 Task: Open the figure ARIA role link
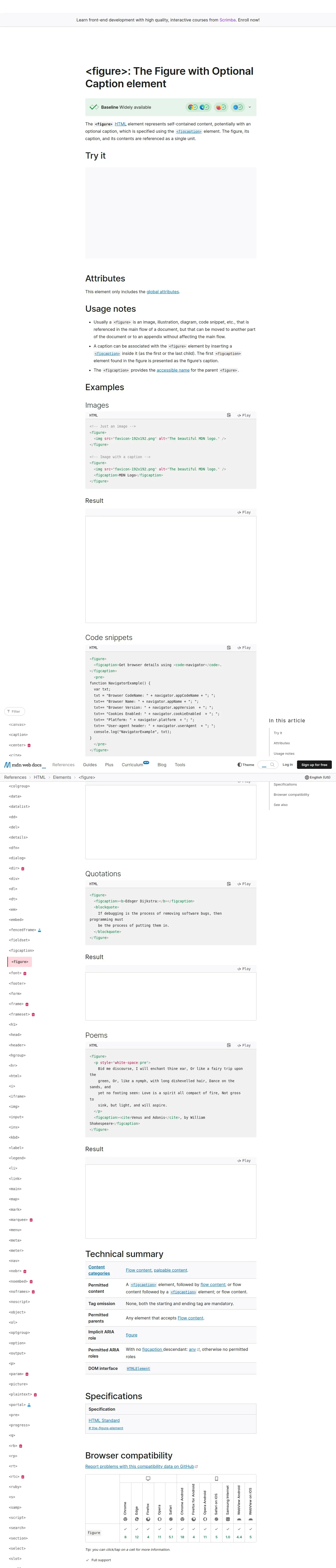click(x=132, y=1335)
